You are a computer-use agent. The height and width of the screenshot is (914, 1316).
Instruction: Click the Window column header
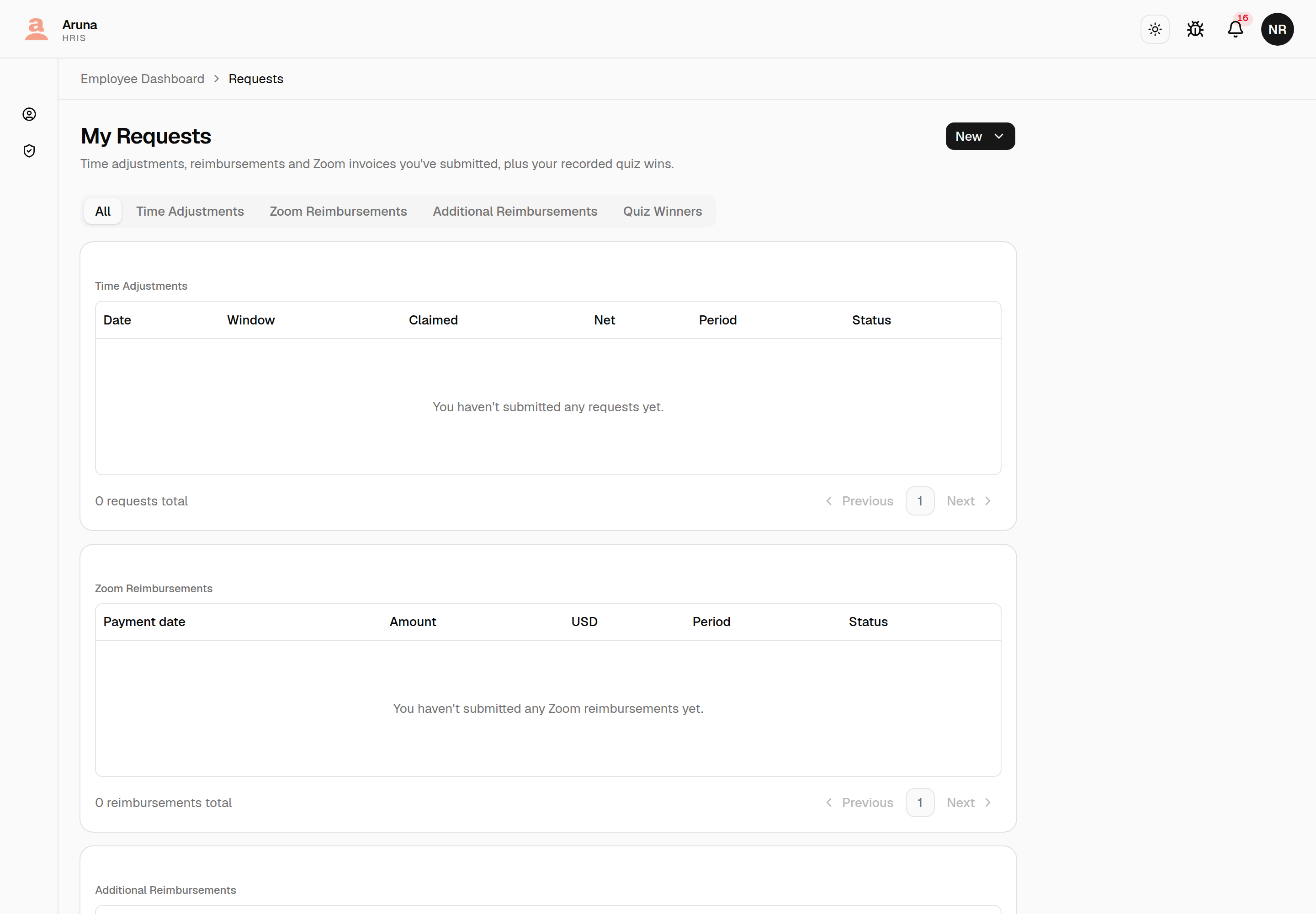point(251,320)
